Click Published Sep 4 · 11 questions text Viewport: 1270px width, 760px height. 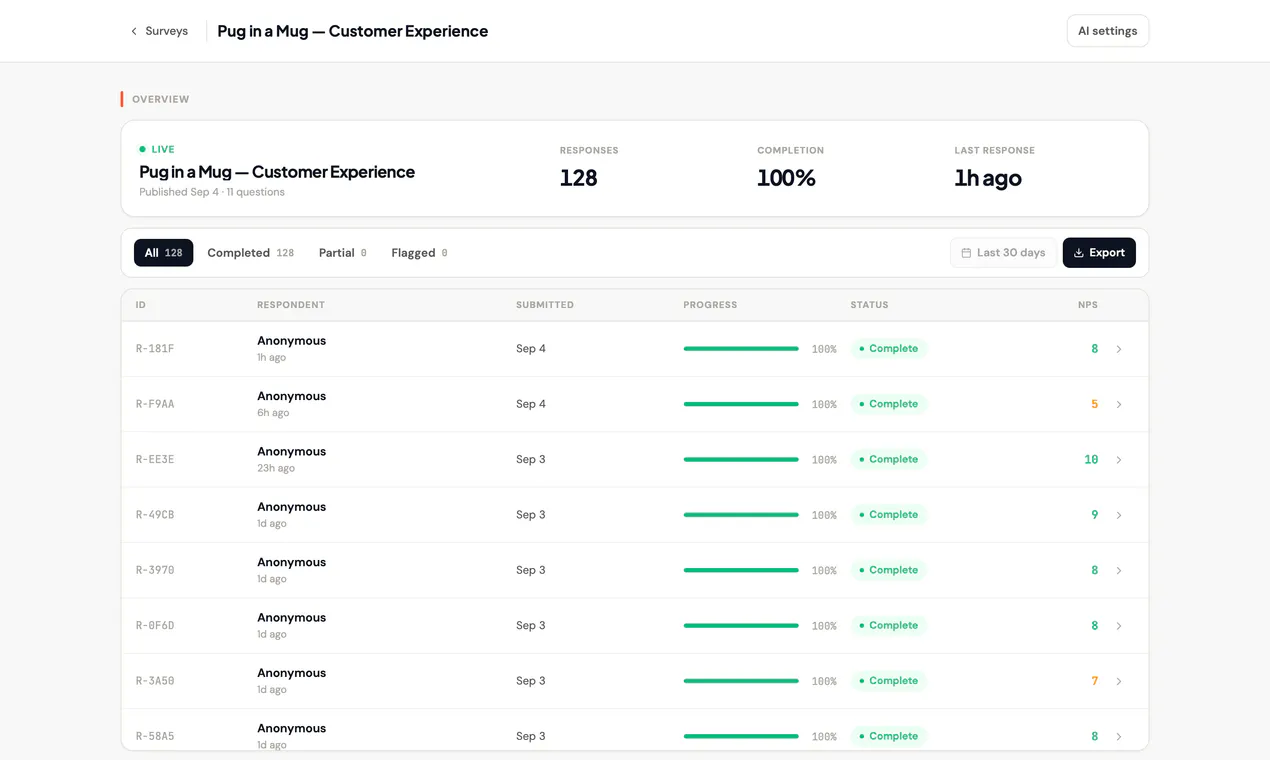212,192
